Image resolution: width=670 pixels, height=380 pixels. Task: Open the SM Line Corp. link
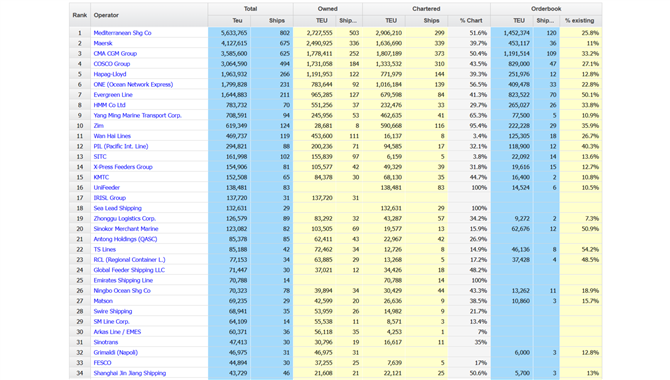click(111, 321)
